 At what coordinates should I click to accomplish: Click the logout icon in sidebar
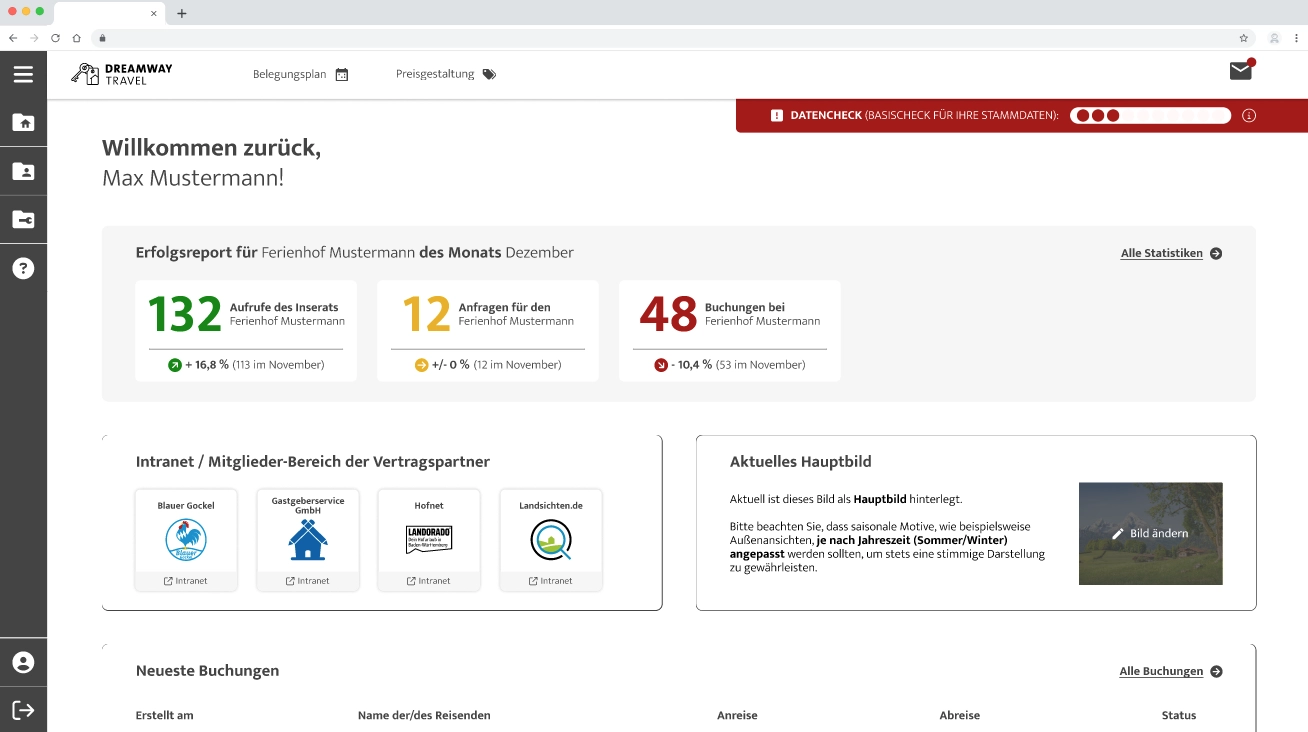(23, 710)
